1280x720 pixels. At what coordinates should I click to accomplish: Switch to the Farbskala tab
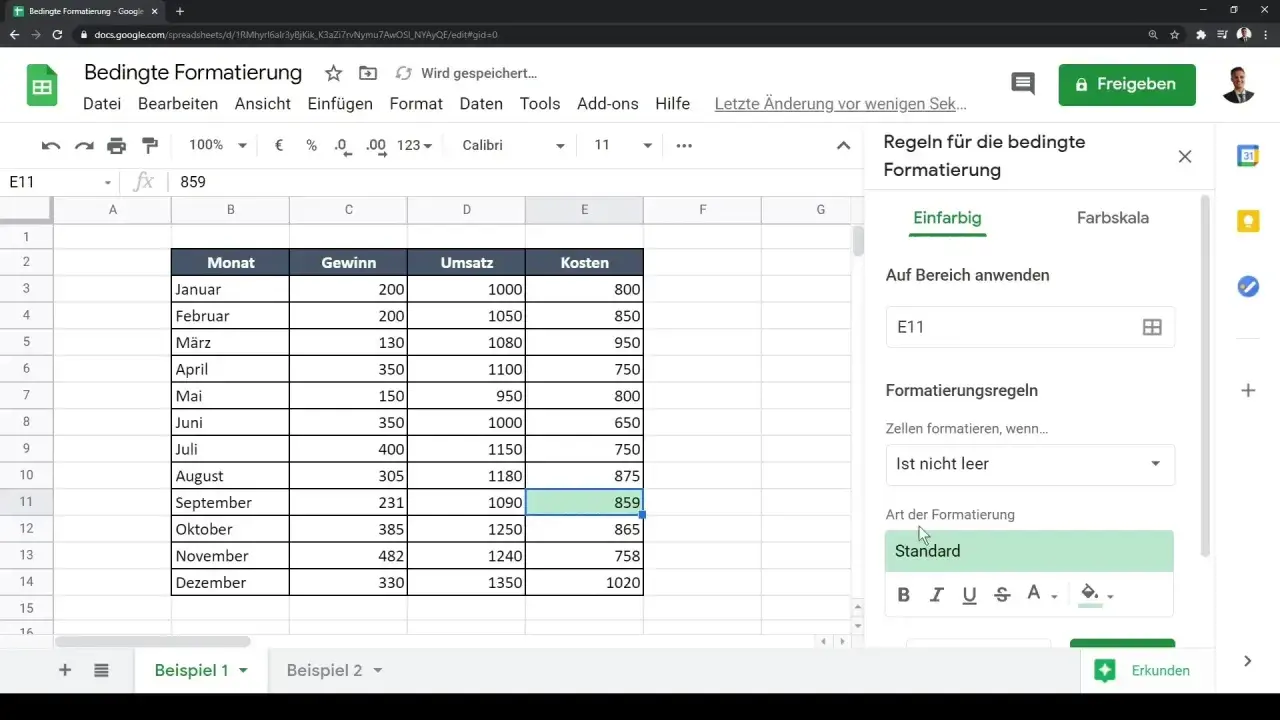tap(1113, 217)
